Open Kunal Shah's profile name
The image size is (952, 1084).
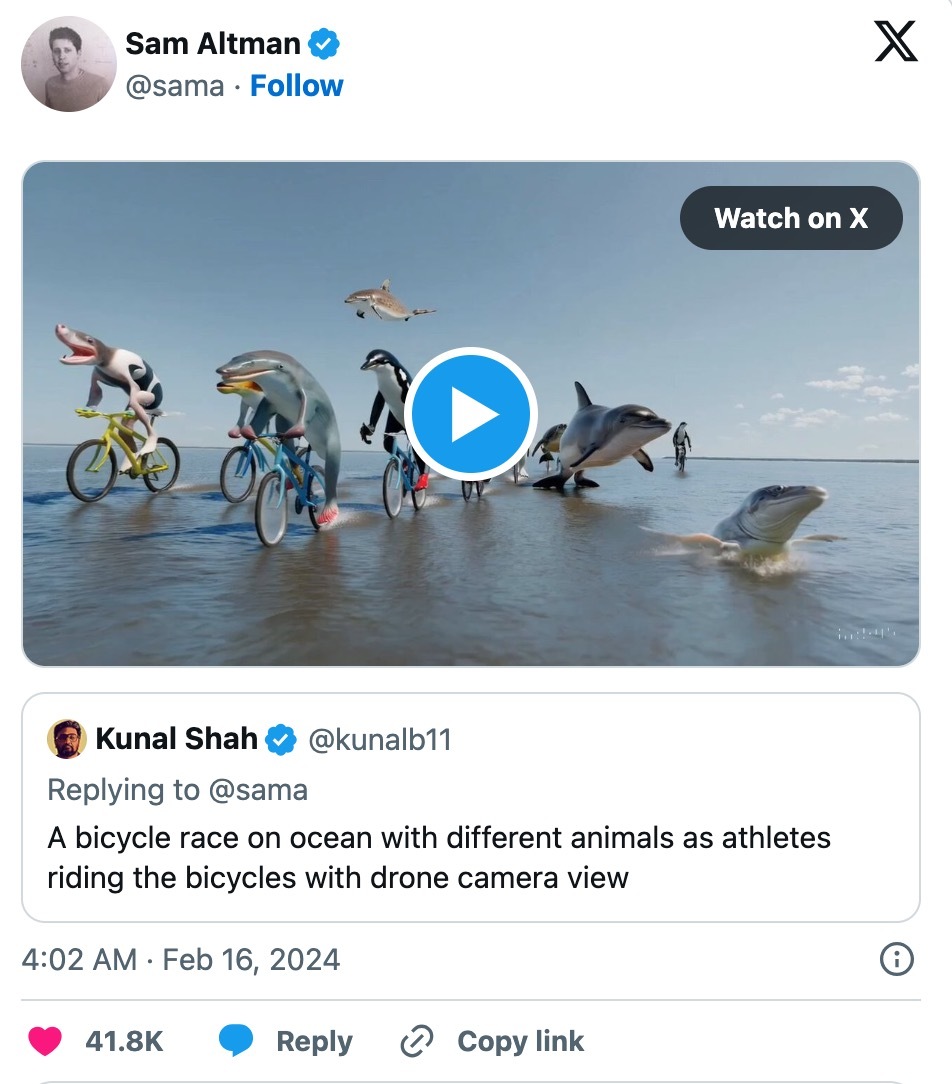pos(177,739)
